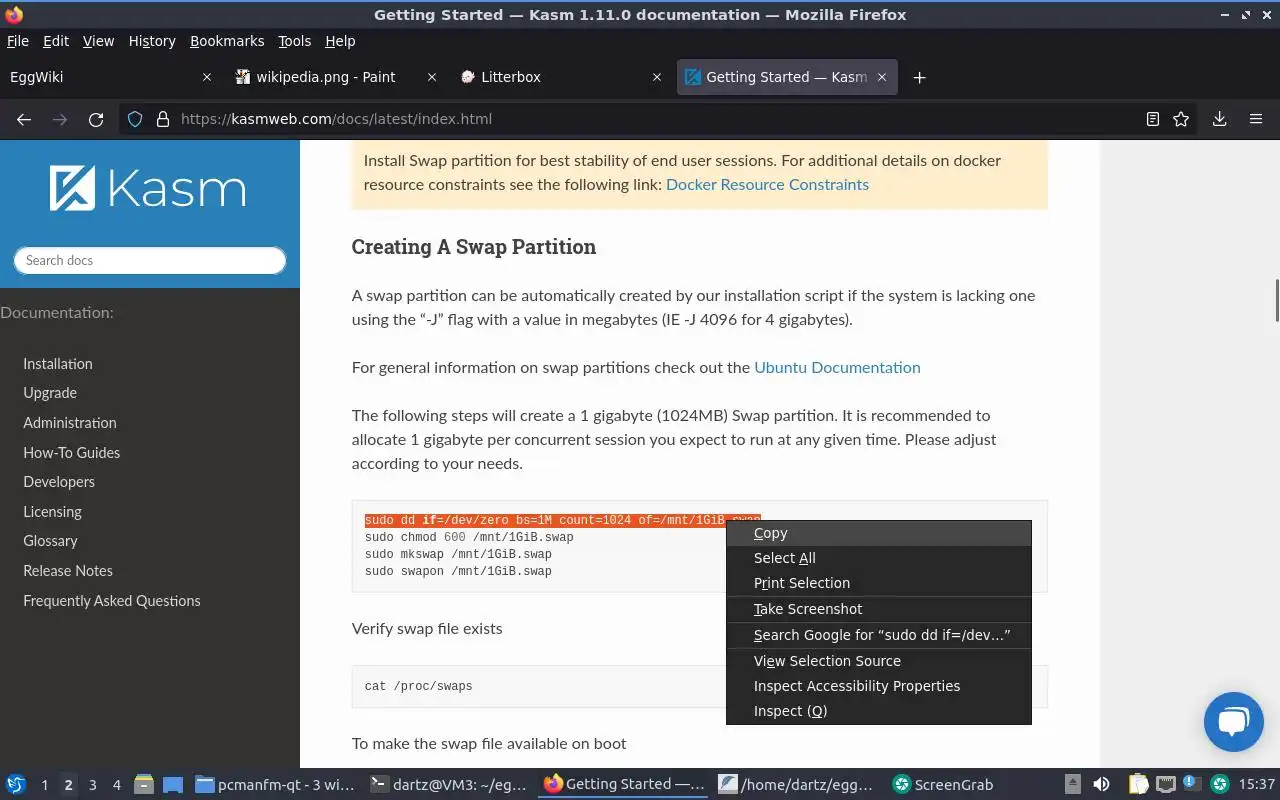Open the Firefox downloads panel
This screenshot has height=800, width=1280.
click(1219, 119)
